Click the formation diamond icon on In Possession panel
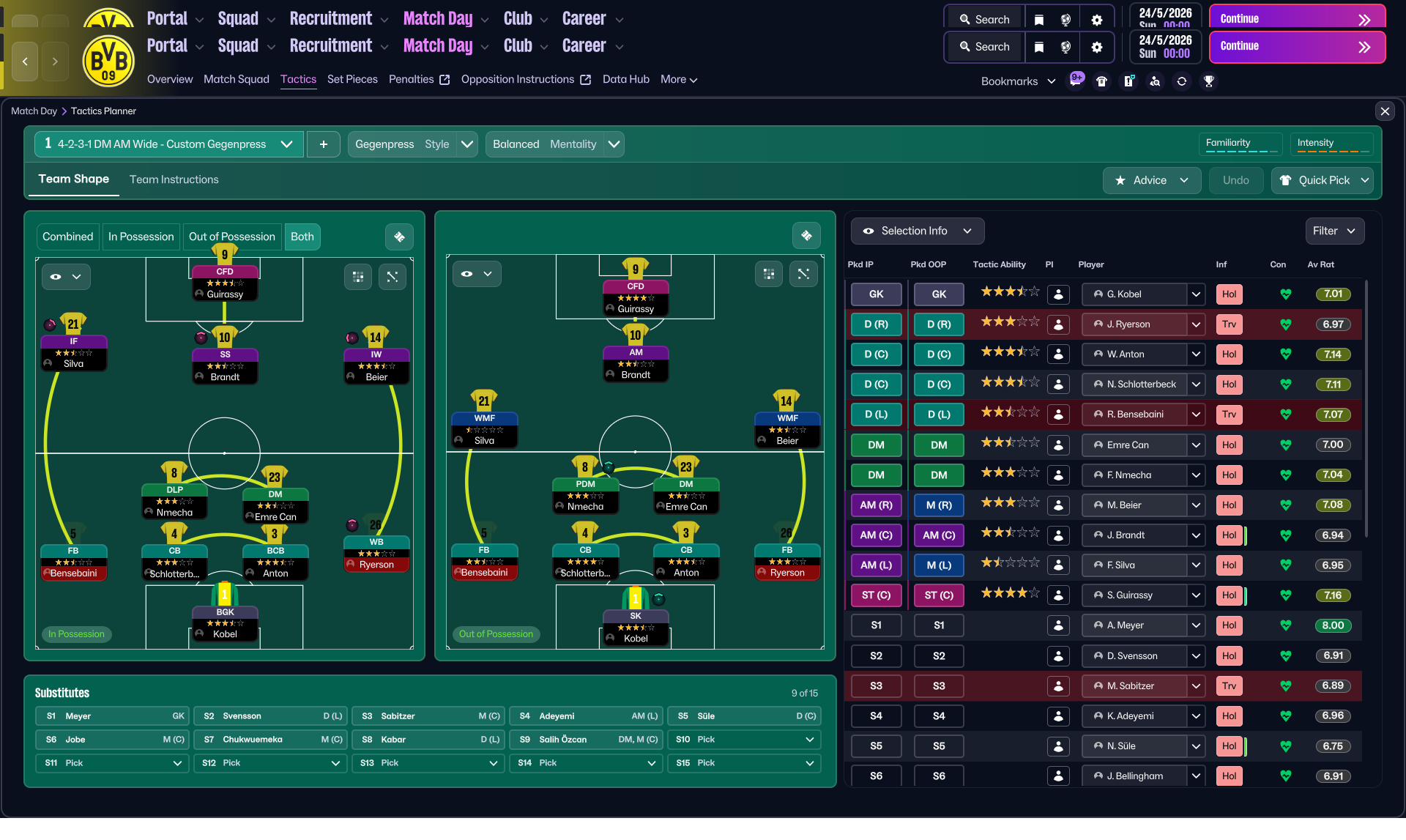Screen dimensions: 1406x840 click(399, 237)
